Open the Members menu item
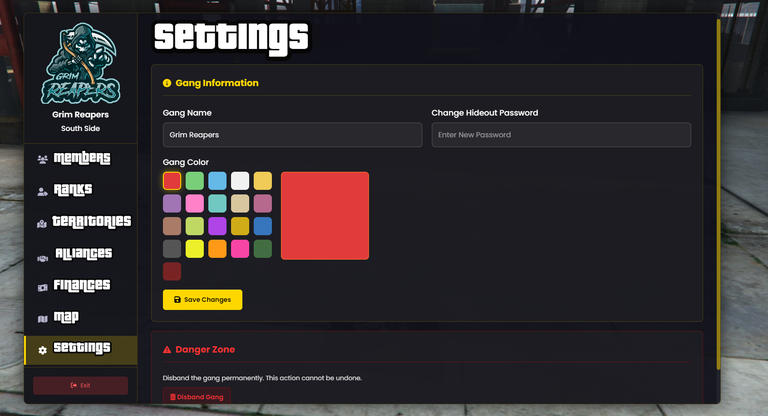 click(x=81, y=159)
